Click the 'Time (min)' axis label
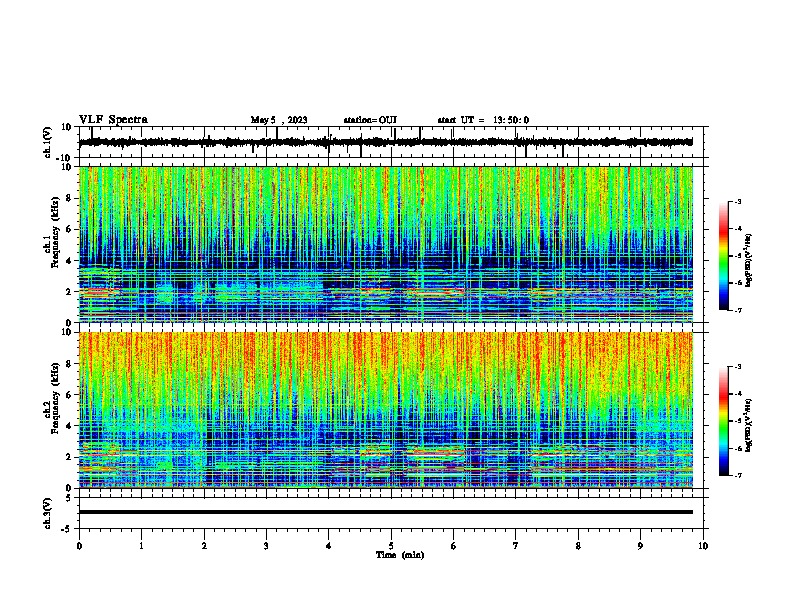Screen dimensions: 792x612 click(x=400, y=555)
